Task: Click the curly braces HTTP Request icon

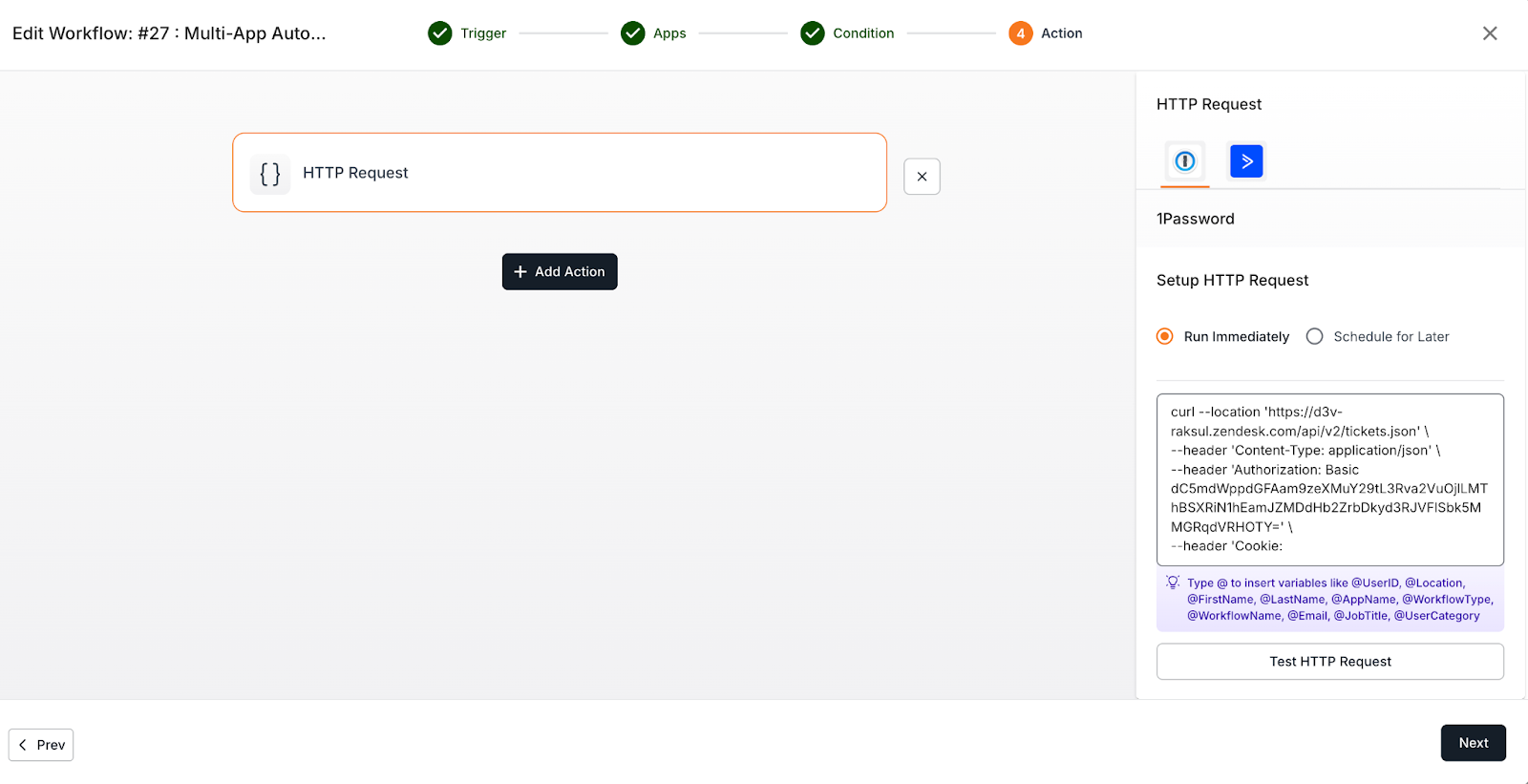Action: 270,174
